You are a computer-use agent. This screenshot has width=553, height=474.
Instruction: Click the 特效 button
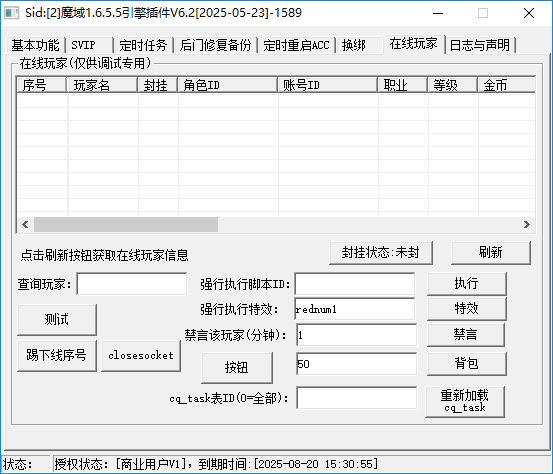(467, 309)
